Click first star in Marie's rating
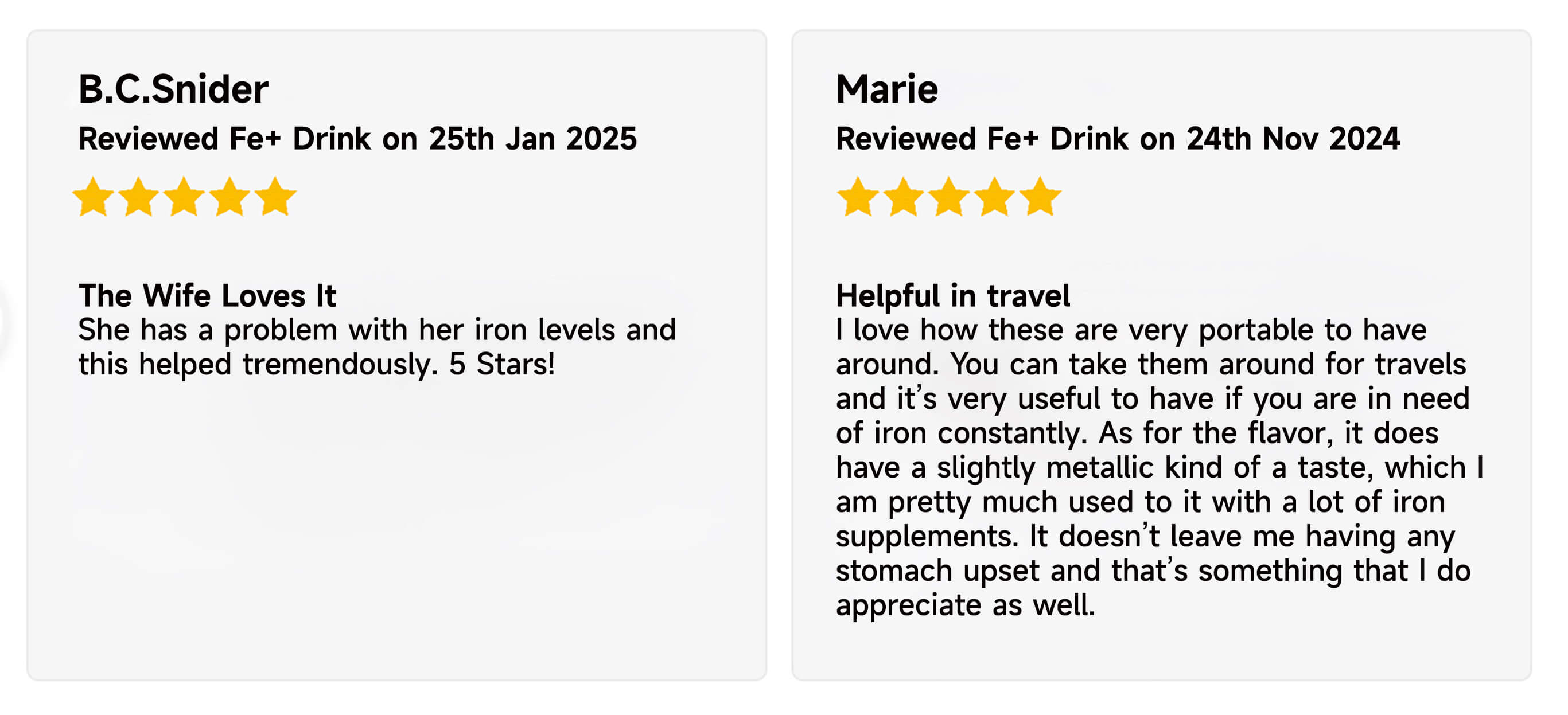The width and height of the screenshot is (1568, 715). pos(858,197)
